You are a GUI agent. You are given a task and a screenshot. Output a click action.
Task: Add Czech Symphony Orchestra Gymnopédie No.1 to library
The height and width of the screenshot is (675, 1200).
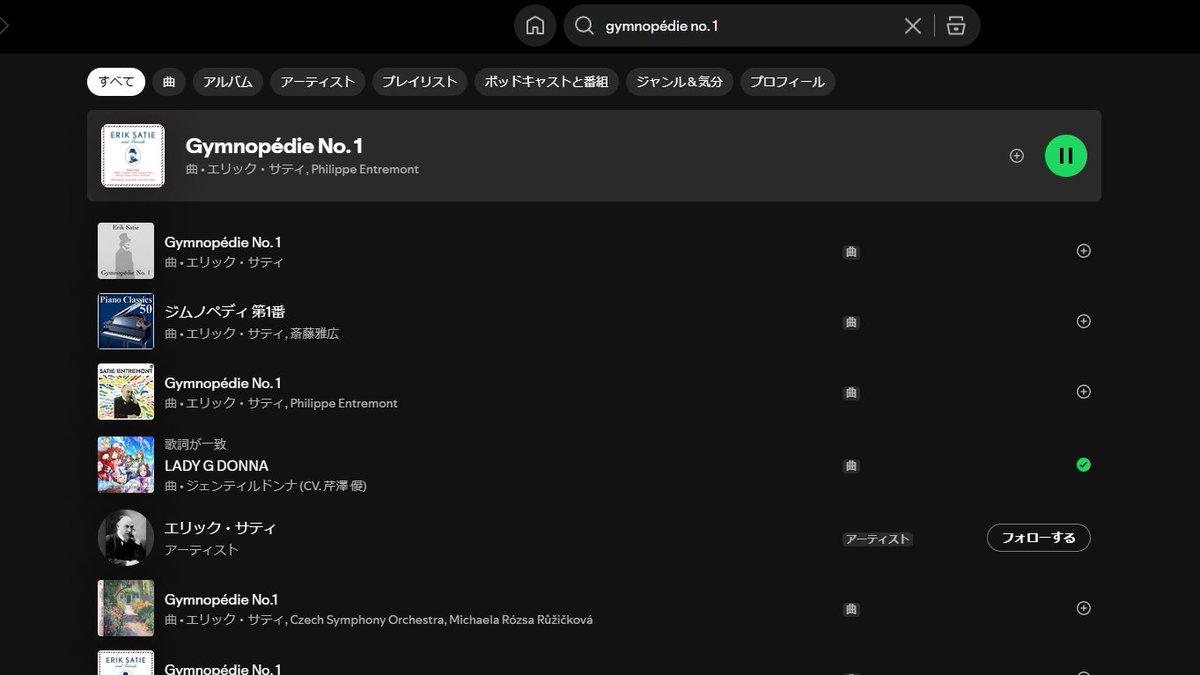[1083, 608]
